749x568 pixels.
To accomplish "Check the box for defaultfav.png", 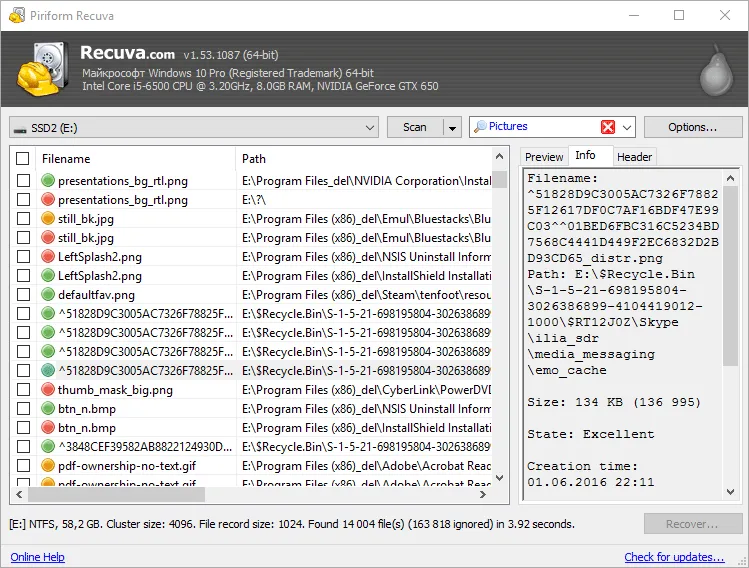I will [x=23, y=295].
